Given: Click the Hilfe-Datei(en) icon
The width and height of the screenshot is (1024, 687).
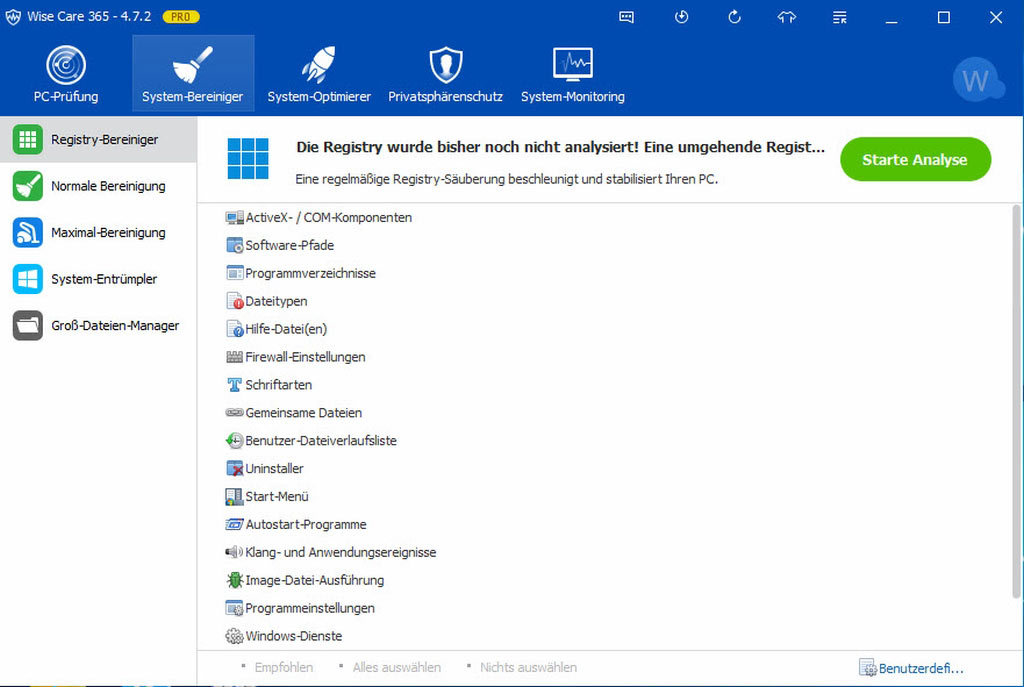Looking at the screenshot, I should (234, 329).
